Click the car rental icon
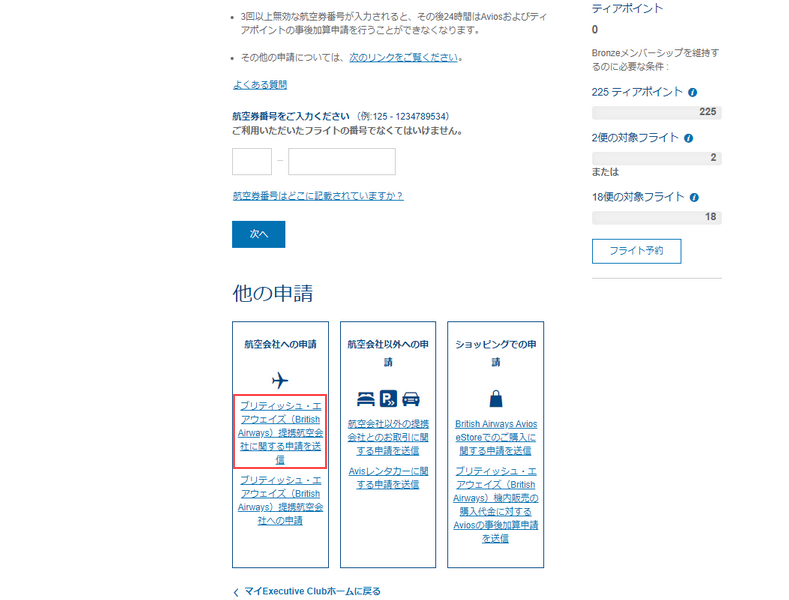The width and height of the screenshot is (789, 600). coord(411,399)
